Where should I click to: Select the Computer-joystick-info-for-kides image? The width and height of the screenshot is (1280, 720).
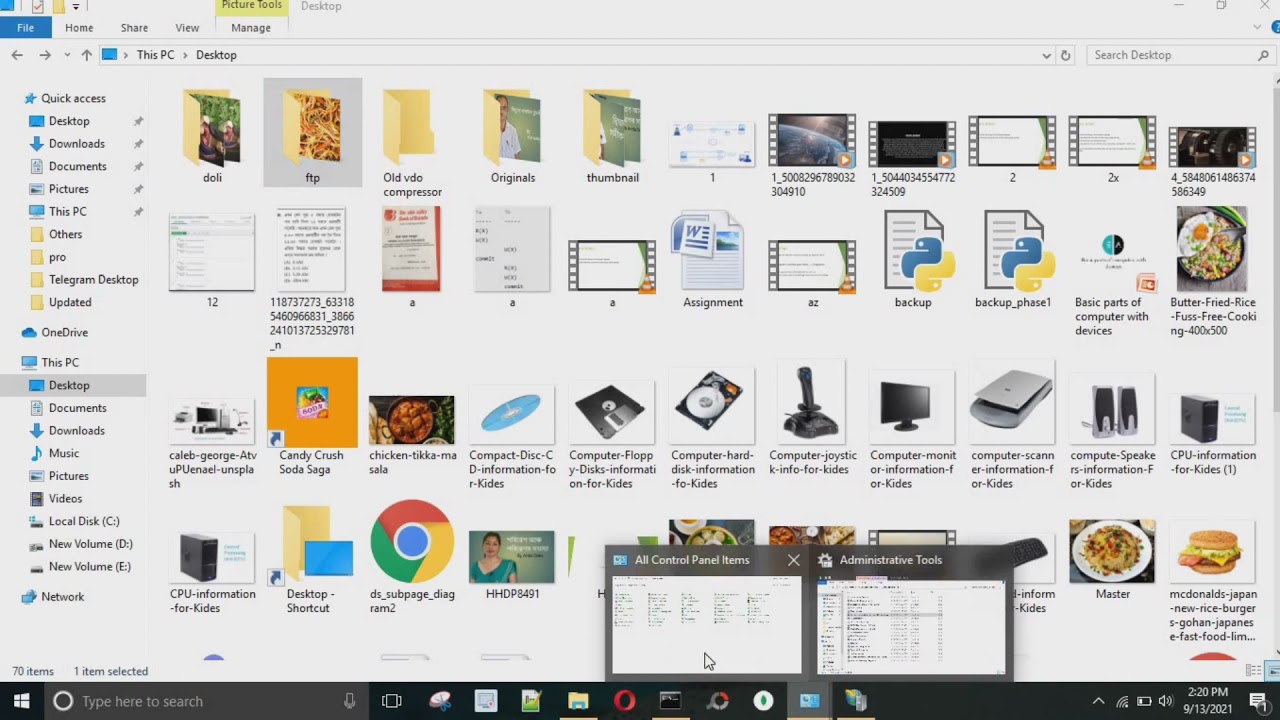click(x=812, y=420)
